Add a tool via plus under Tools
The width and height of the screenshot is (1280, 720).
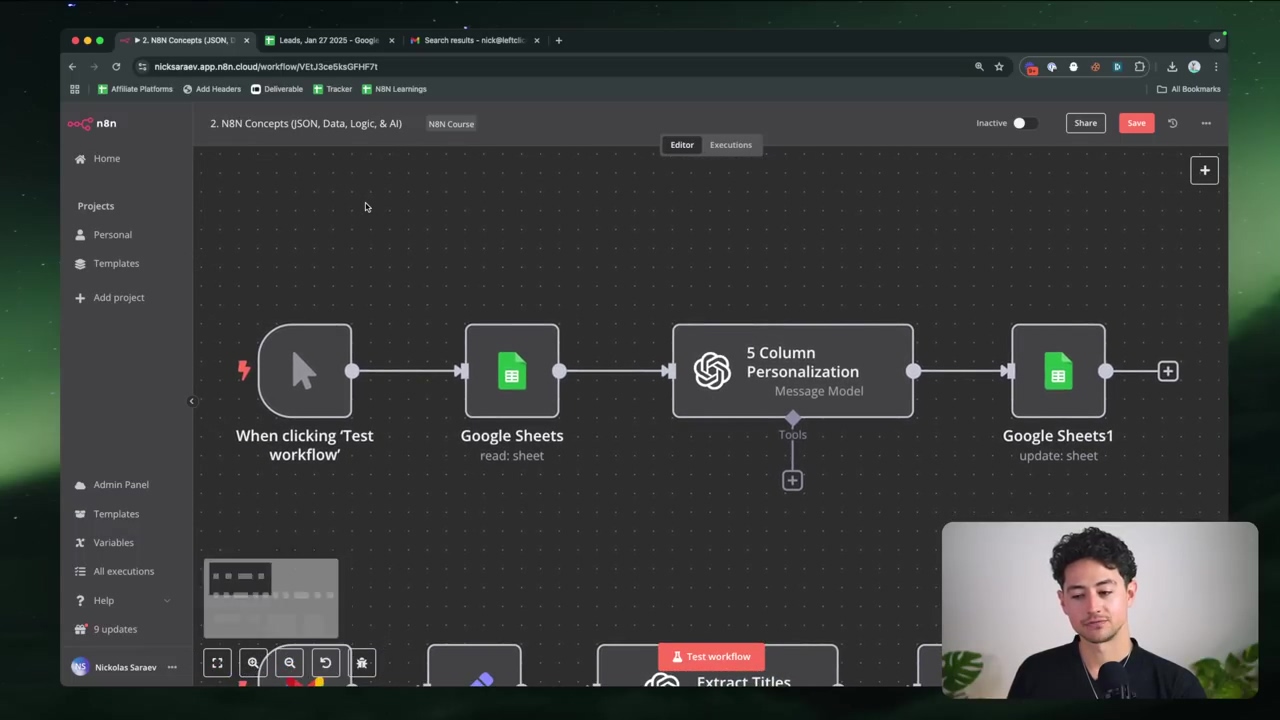(792, 481)
